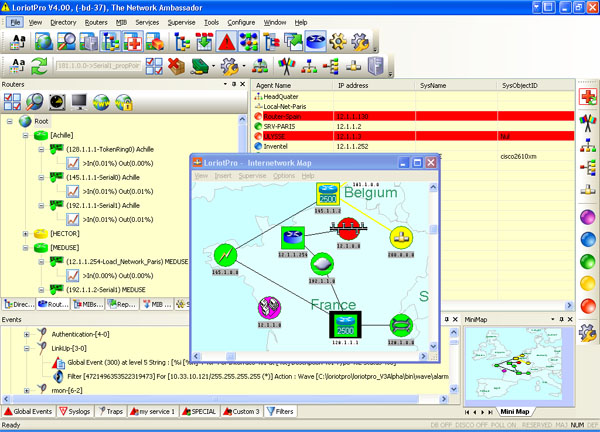Click the green refresh arrows toolbar icon
The width and height of the screenshot is (600, 432).
pos(39,67)
